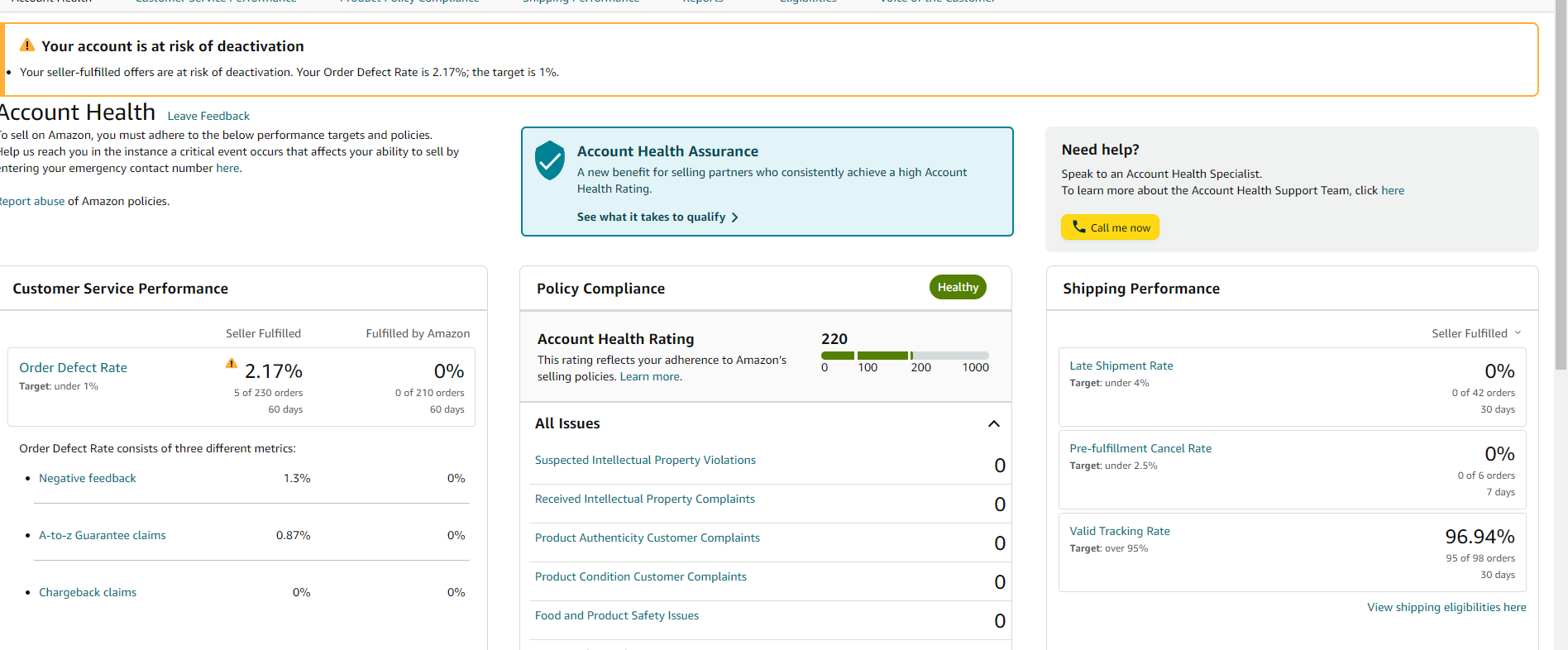
Task: Click the 0.87% A-to-z claims value
Action: 294,535
